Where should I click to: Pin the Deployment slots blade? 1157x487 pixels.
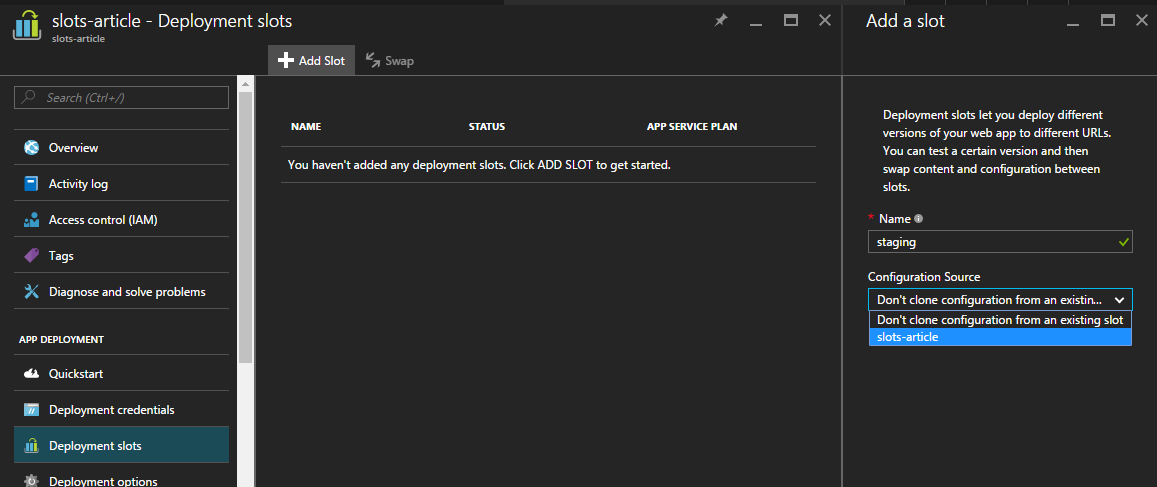(x=721, y=21)
